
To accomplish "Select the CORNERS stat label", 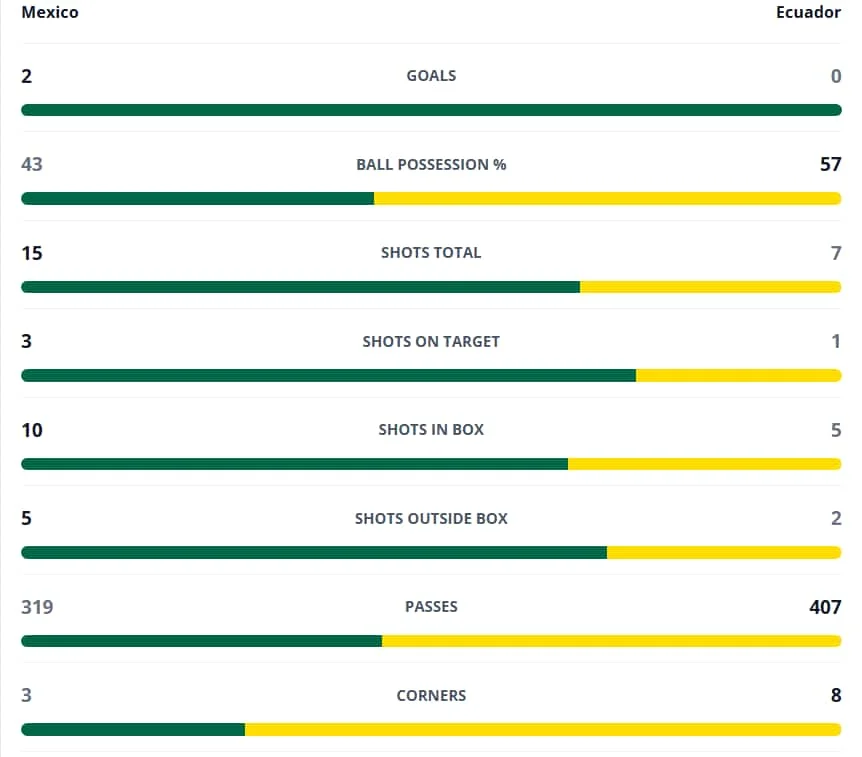I will point(431,695).
